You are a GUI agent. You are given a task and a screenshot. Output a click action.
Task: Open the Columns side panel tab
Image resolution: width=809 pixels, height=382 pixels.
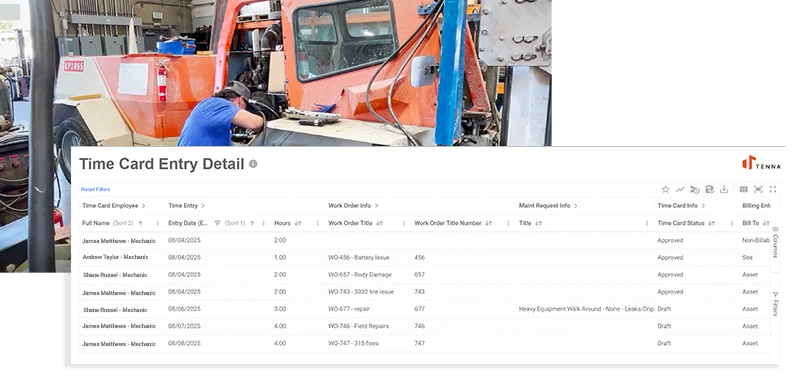click(775, 242)
